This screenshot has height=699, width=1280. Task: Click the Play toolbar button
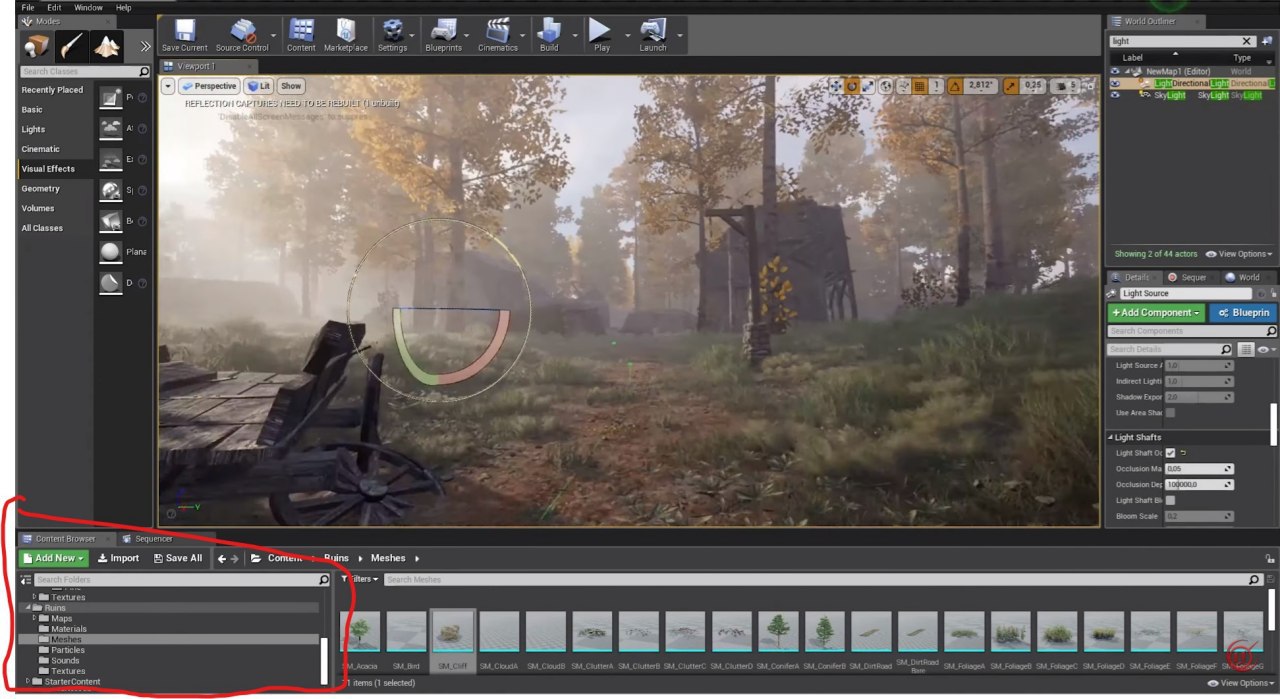pos(601,35)
